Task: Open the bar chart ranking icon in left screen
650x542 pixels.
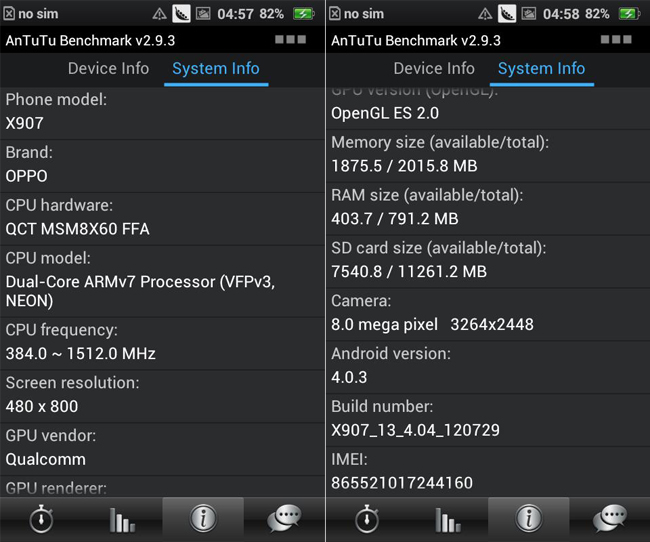Action: point(122,520)
